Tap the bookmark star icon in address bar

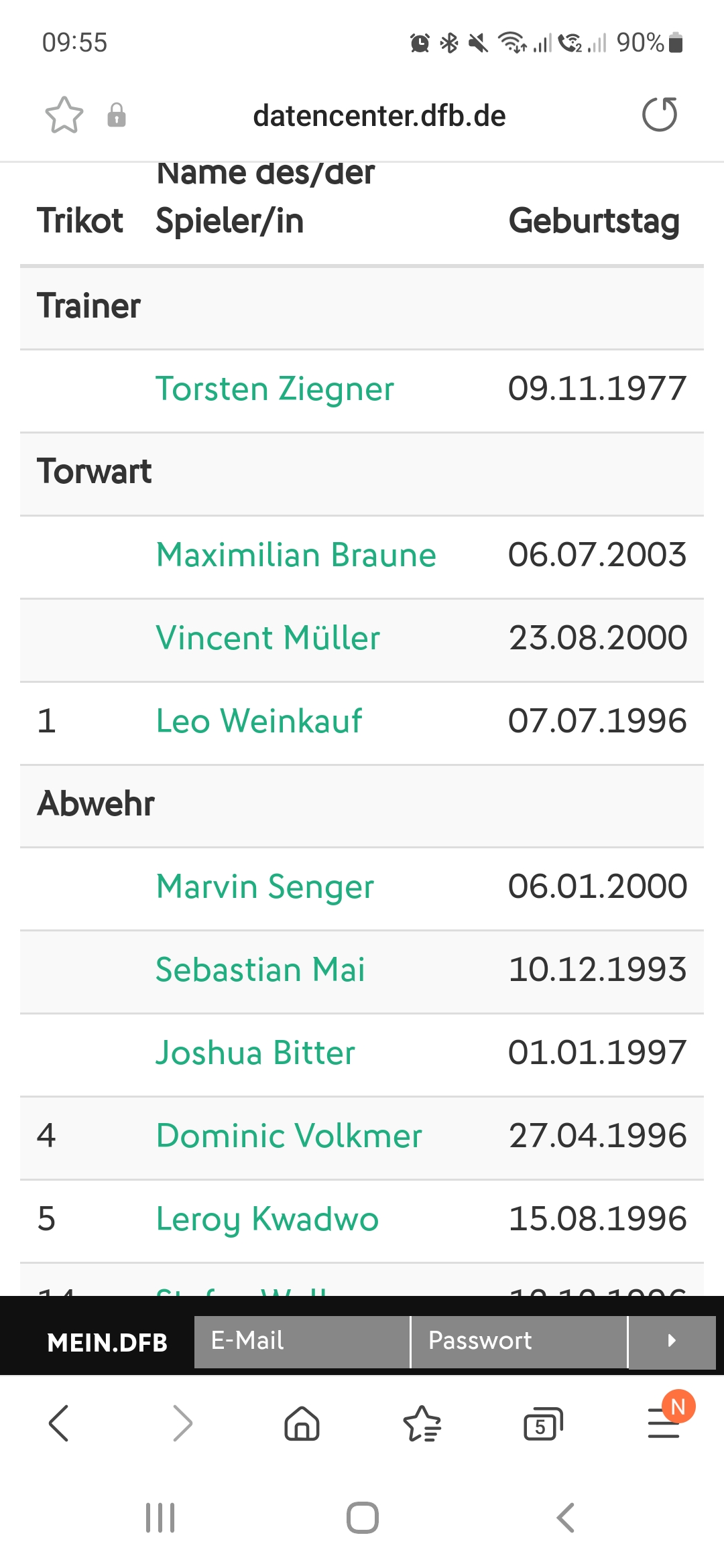[x=64, y=115]
